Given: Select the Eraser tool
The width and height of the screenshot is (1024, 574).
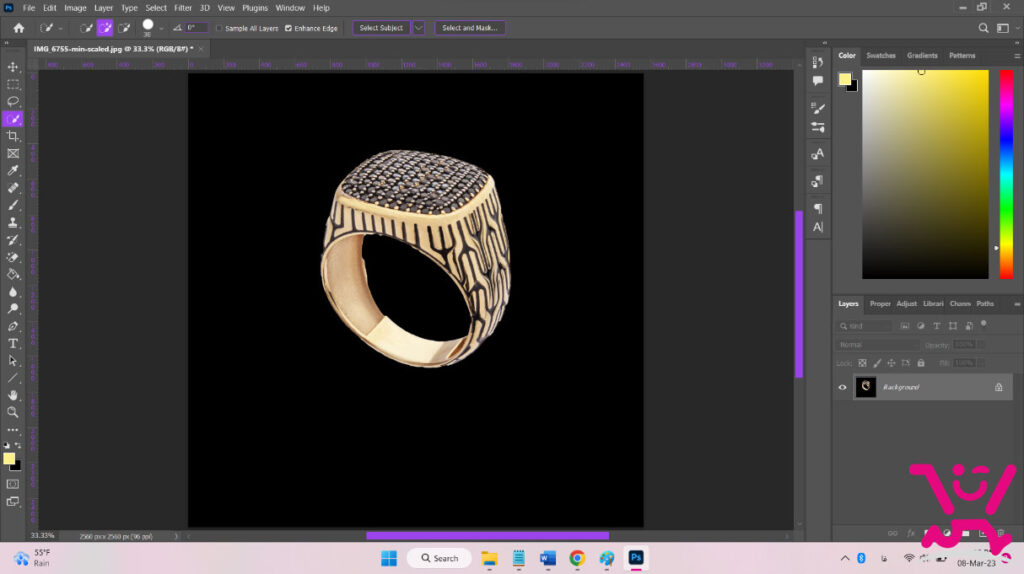Looking at the screenshot, I should click(x=13, y=257).
